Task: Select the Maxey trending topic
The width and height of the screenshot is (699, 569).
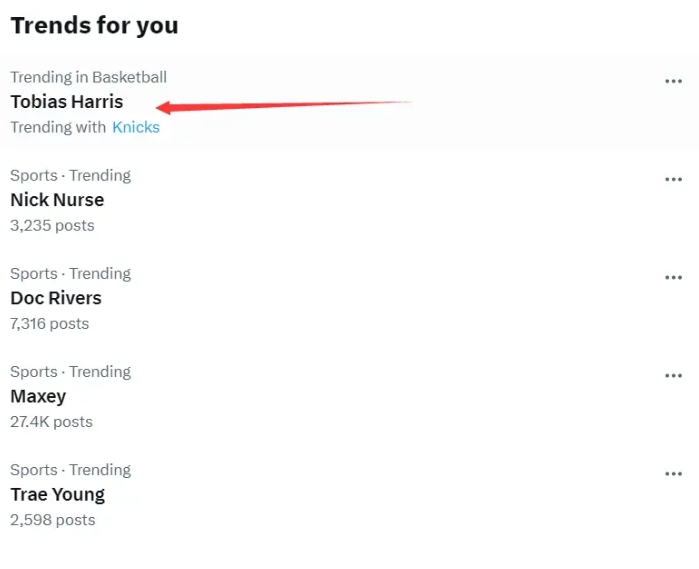Action: (38, 396)
